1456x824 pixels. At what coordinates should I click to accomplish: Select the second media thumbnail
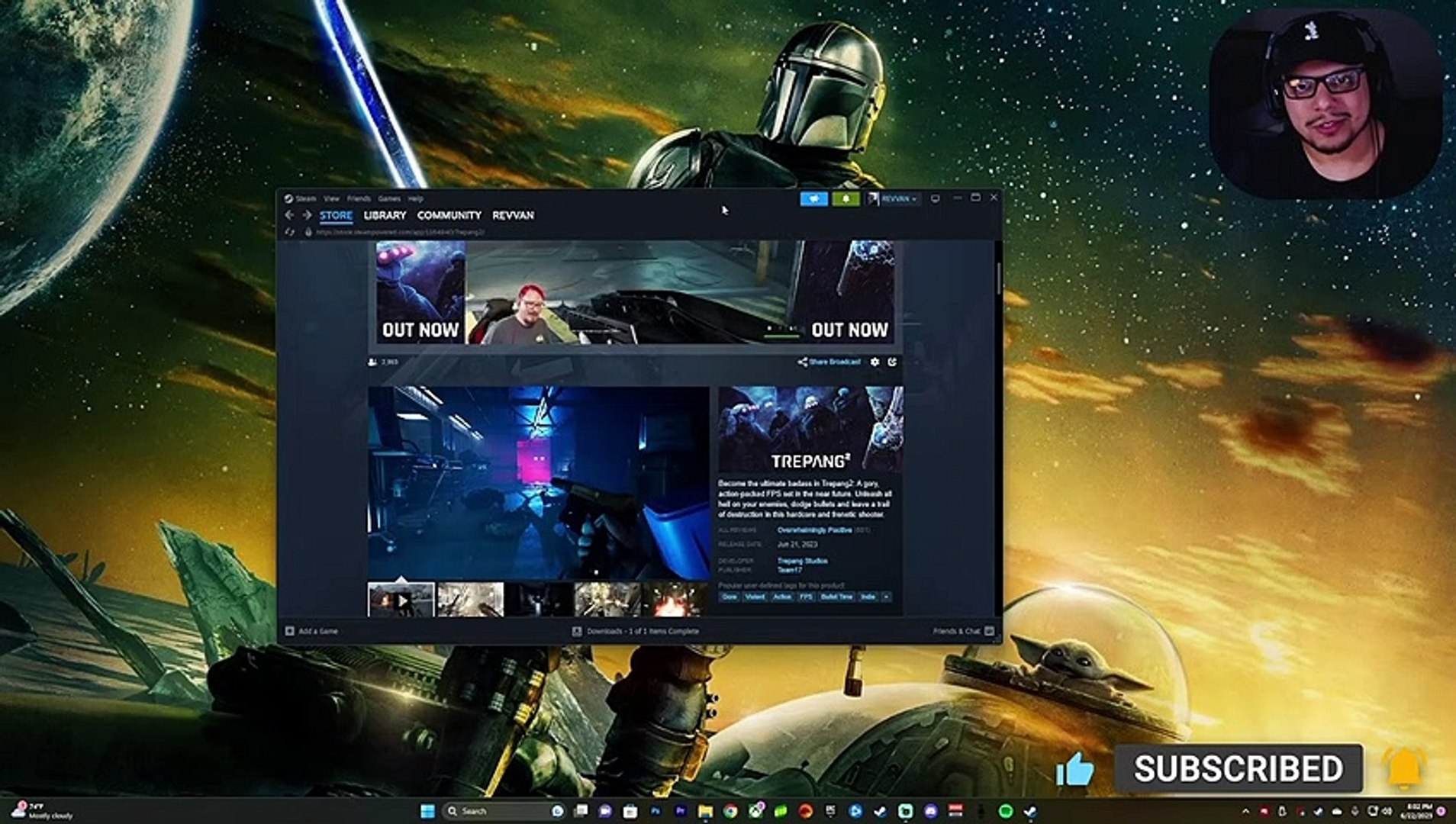(470, 600)
